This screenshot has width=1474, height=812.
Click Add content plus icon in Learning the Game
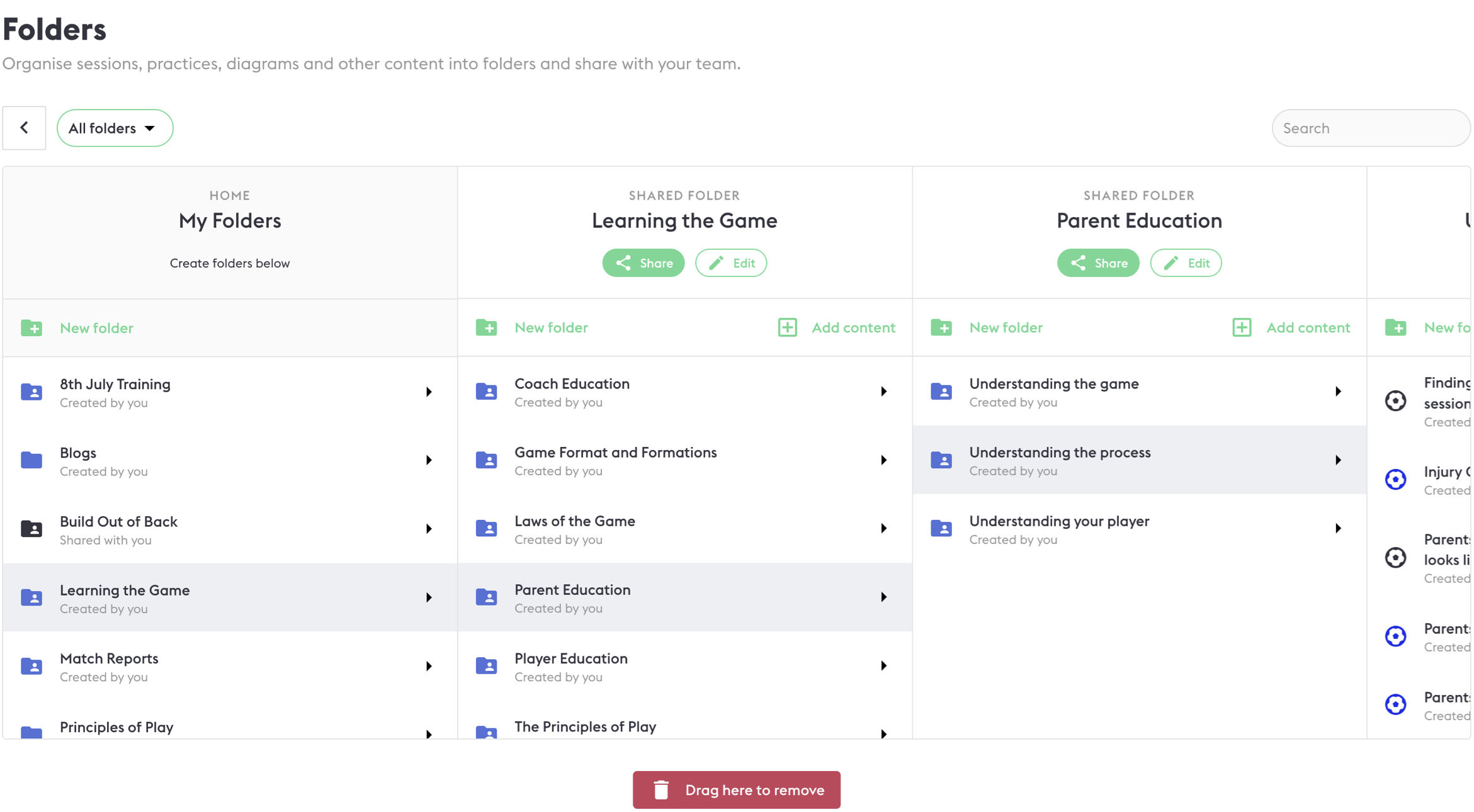click(787, 327)
